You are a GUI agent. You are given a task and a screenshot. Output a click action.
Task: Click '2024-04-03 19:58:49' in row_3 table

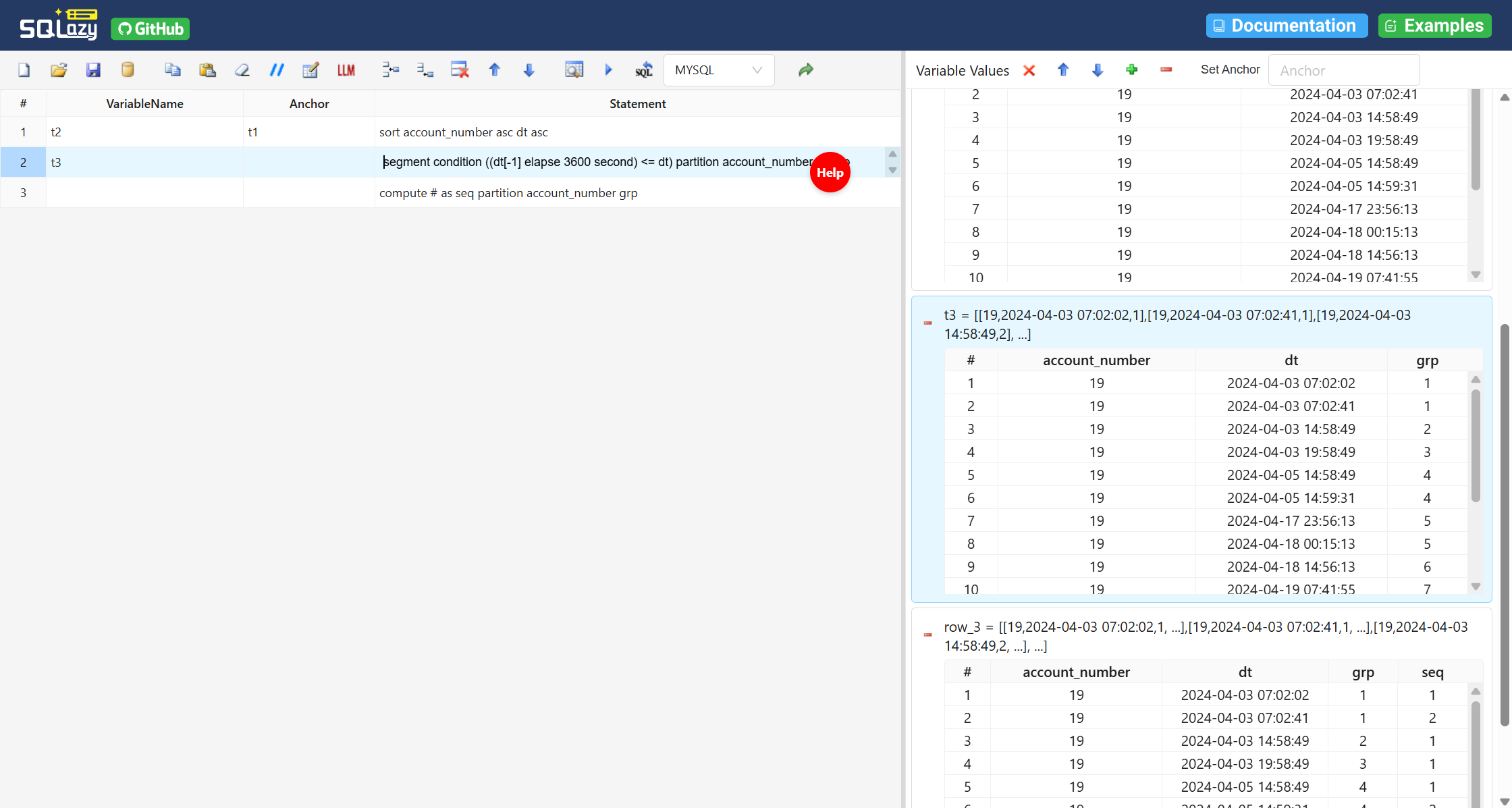(x=1245, y=764)
